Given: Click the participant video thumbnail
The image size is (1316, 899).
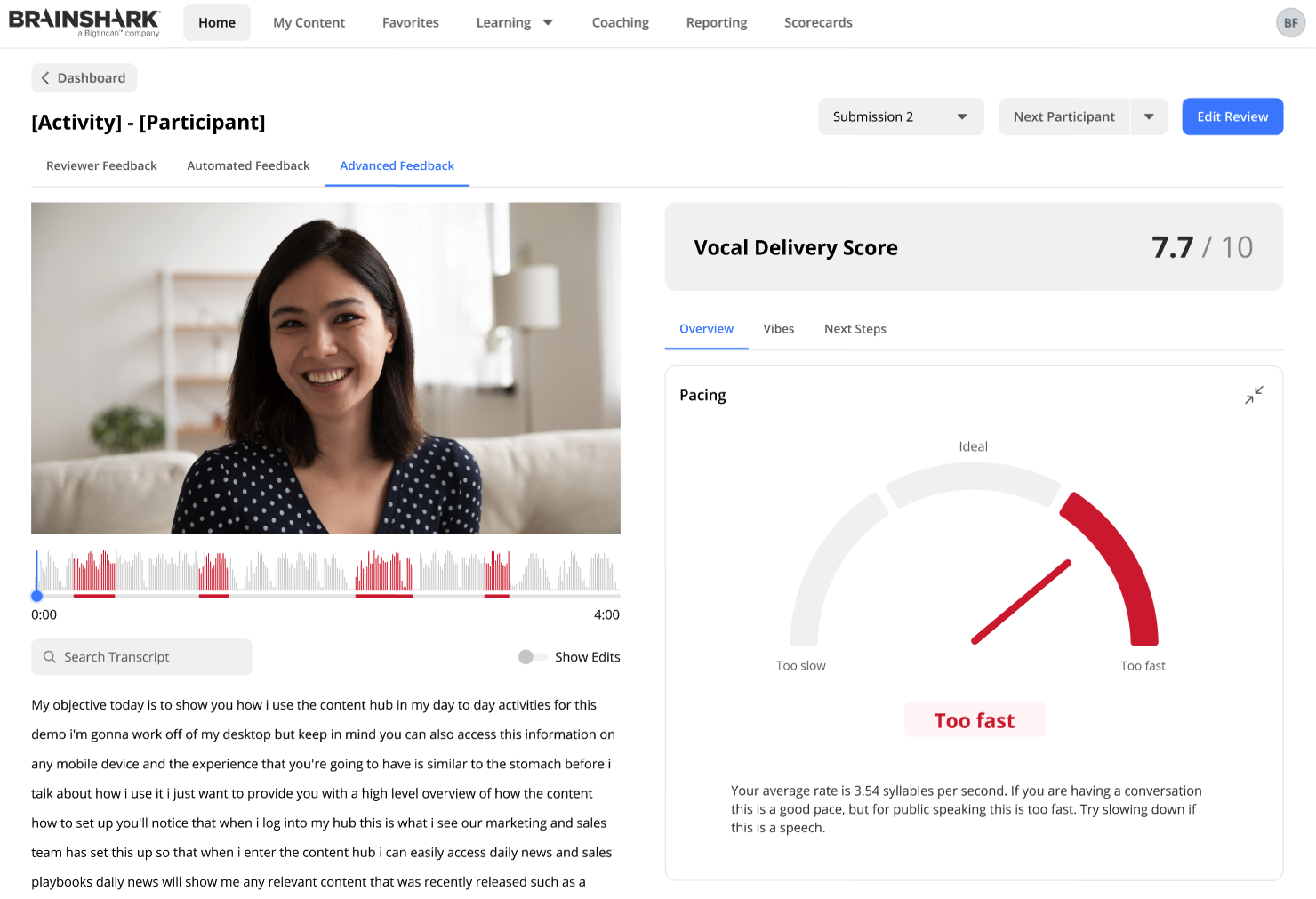Looking at the screenshot, I should [x=325, y=368].
